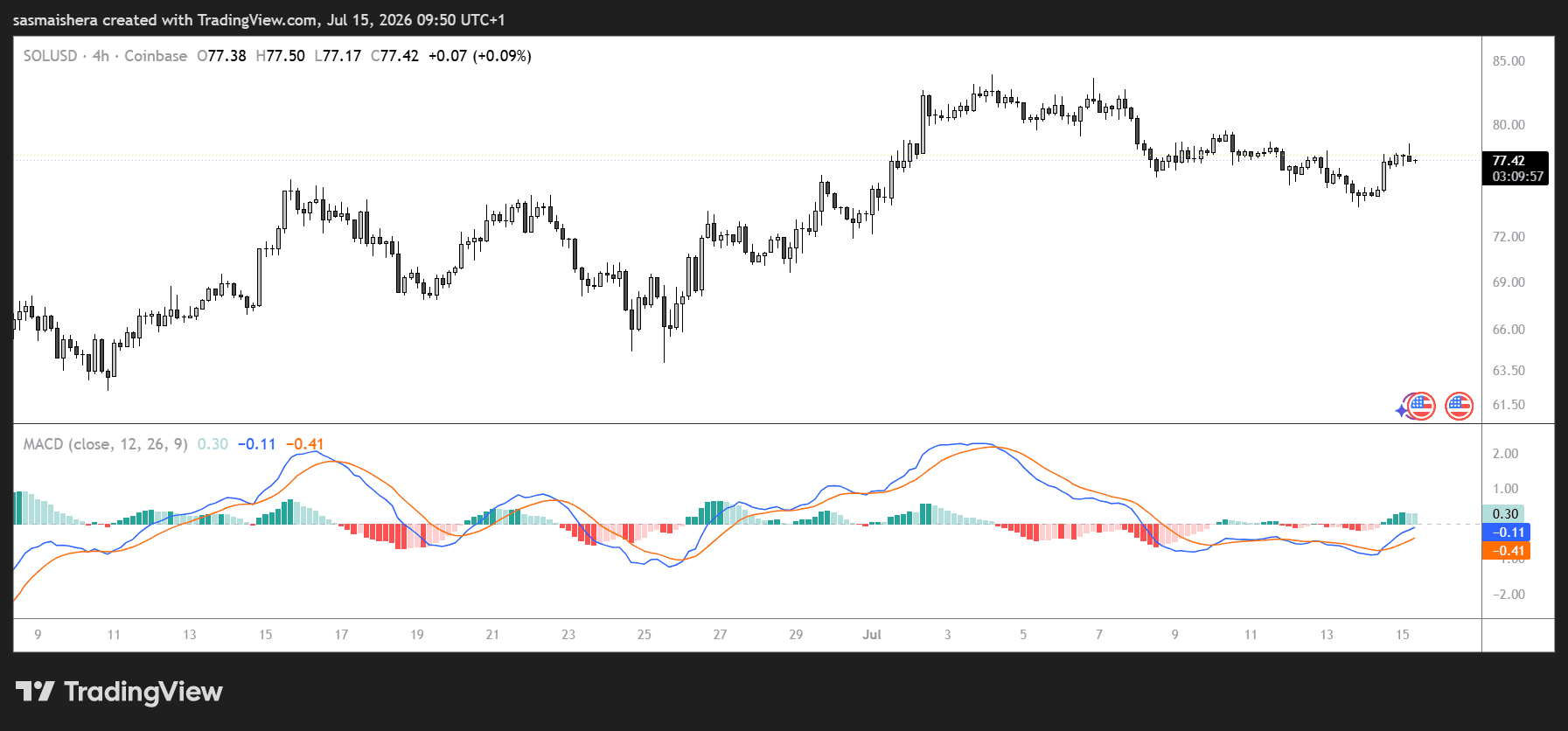The image size is (1568, 731).
Task: Click the 2.00 label on MACD scale
Action: click(x=1506, y=454)
